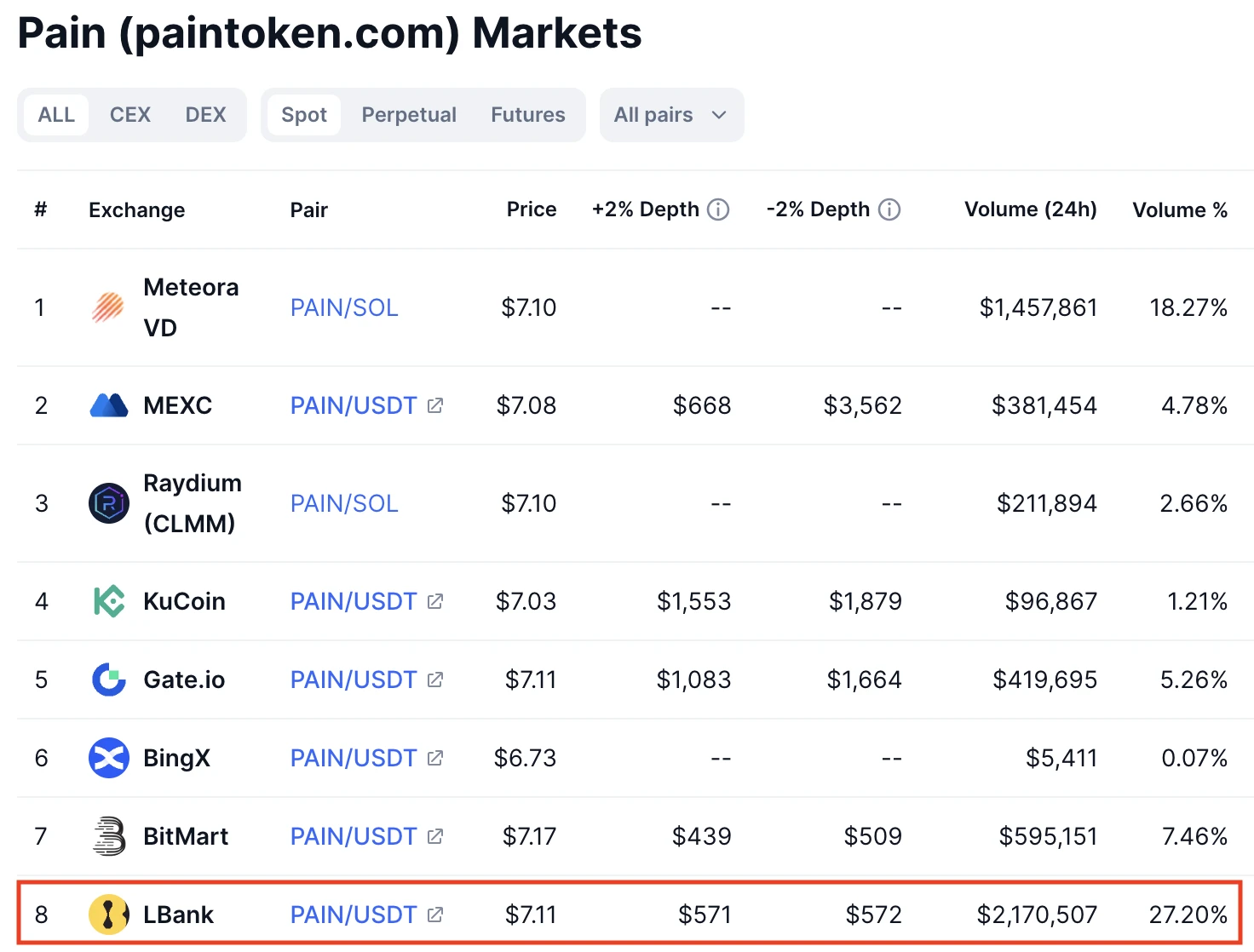Filter markets by CEX
This screenshot has width=1254, height=952.
point(130,115)
